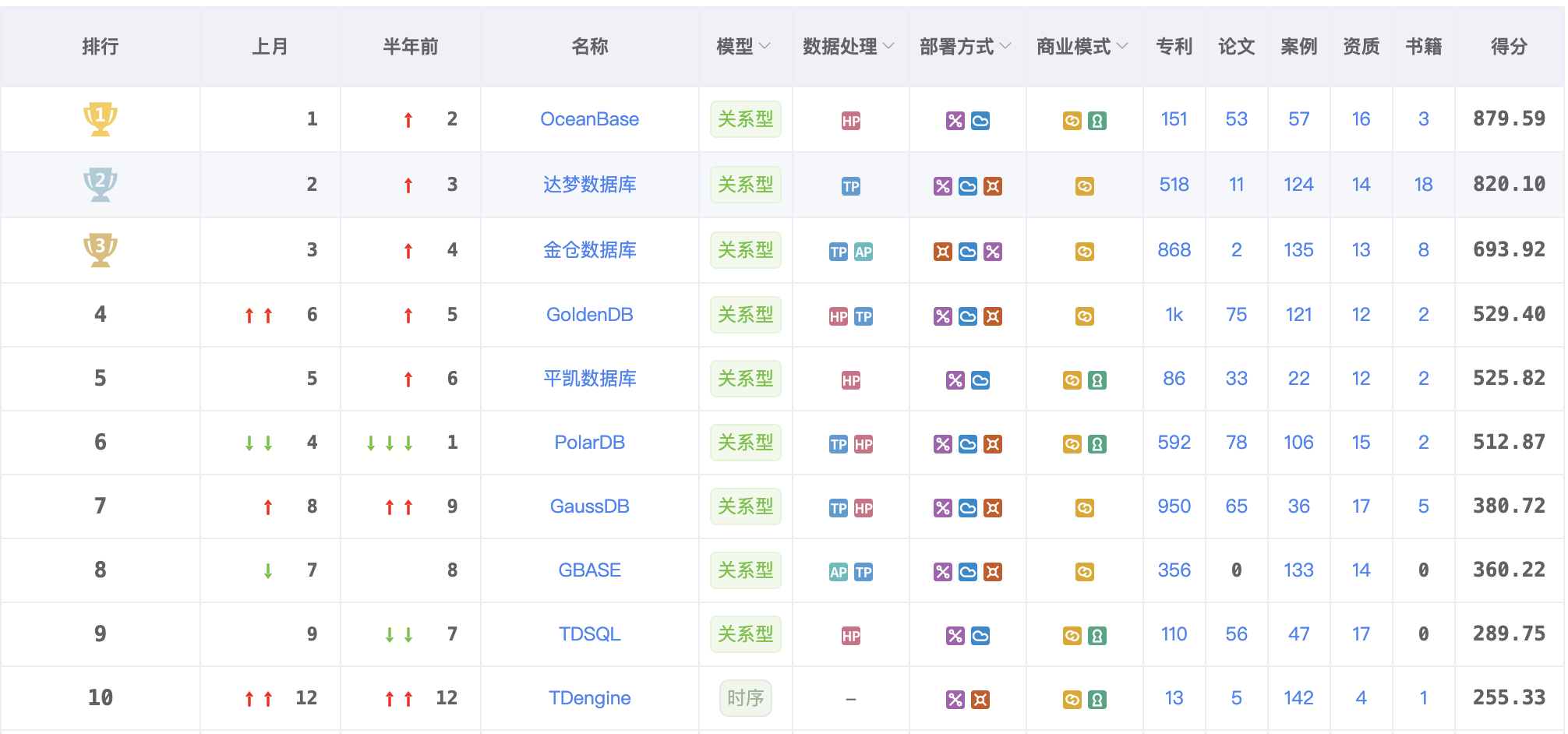This screenshot has width=1568, height=734.
Task: Click the purple deployment icon in OceanBase row
Action: [955, 121]
